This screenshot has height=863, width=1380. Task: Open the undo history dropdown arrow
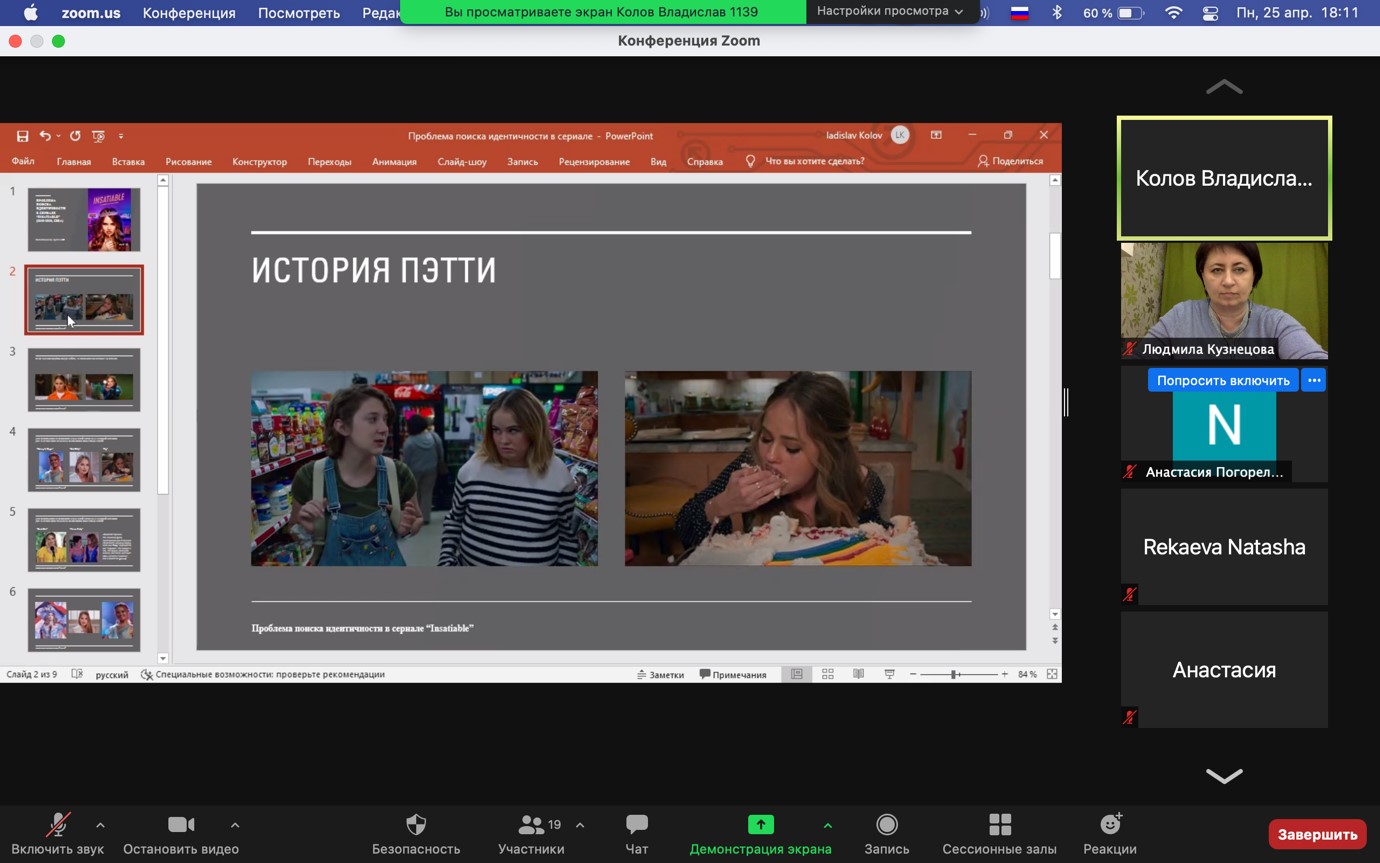[58, 136]
